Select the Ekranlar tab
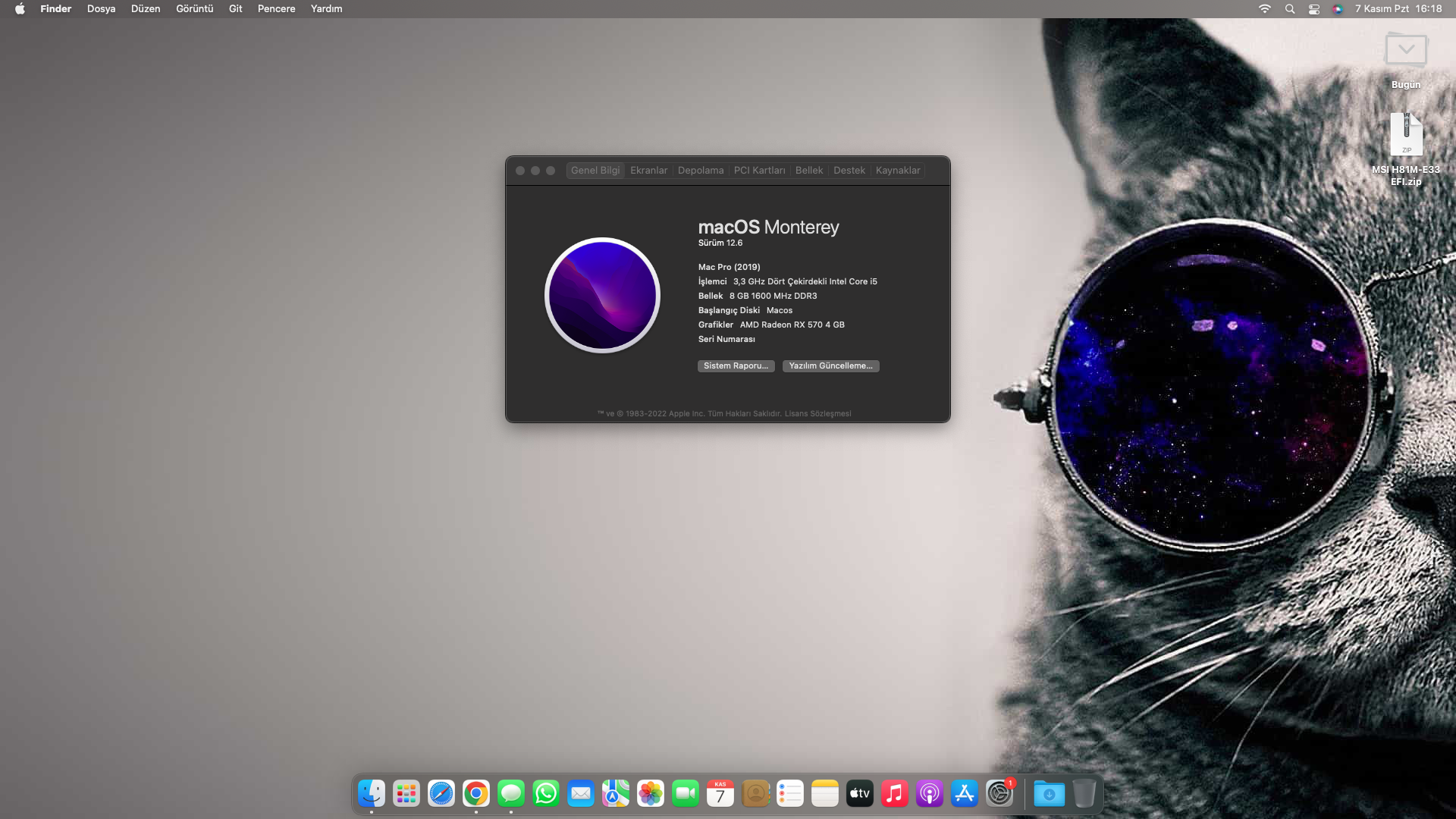This screenshot has height=819, width=1456. (648, 171)
